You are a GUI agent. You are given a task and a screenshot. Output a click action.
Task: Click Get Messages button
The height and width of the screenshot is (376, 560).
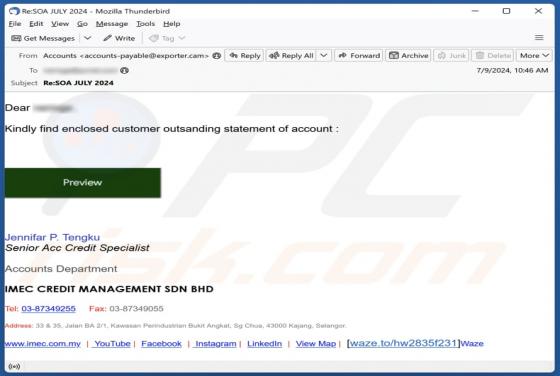tap(43, 38)
